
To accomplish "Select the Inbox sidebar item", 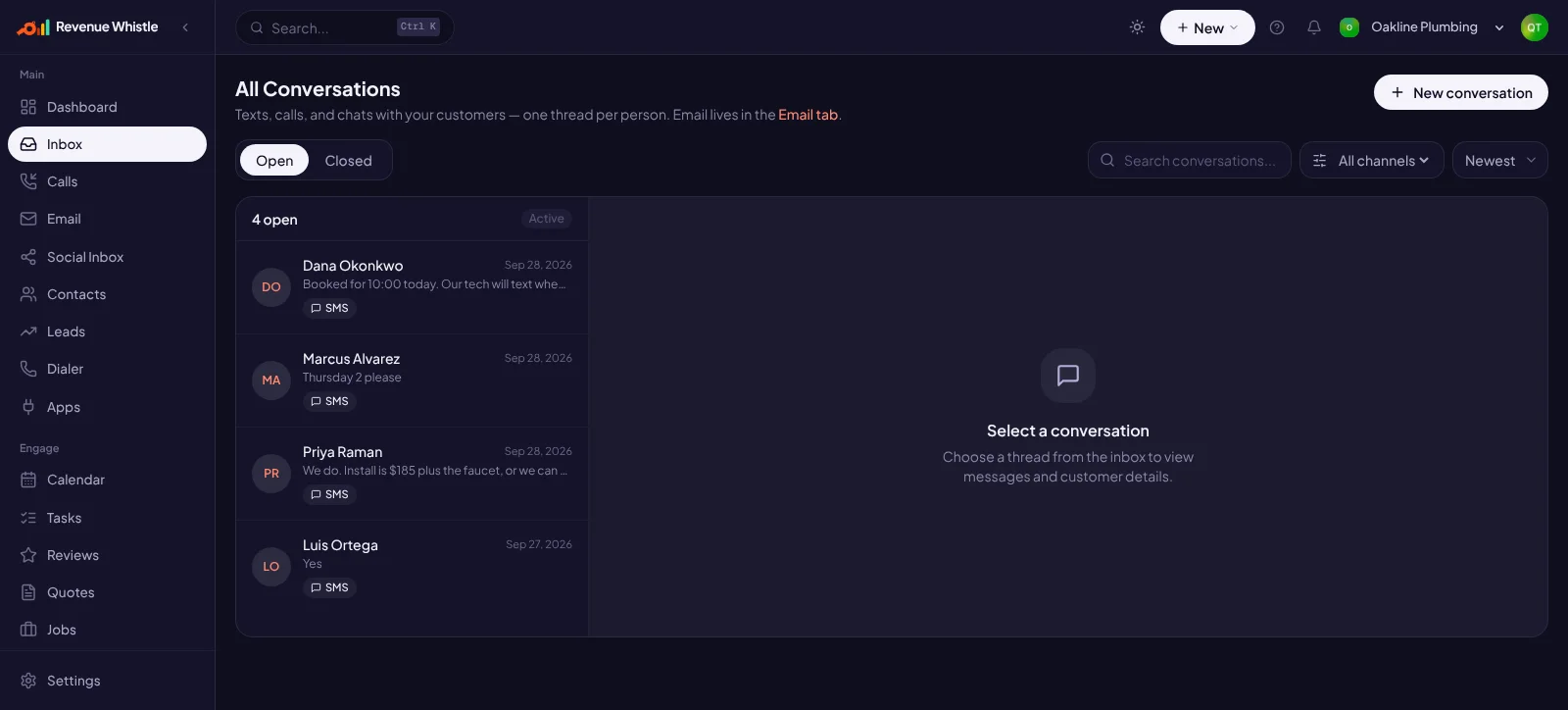I will (x=107, y=144).
